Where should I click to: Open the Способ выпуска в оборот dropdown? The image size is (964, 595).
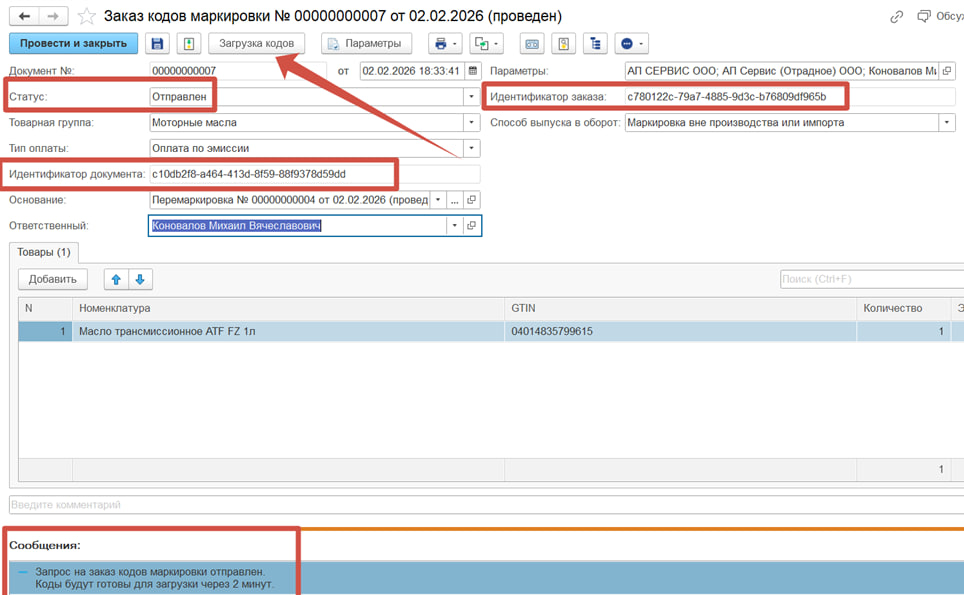946,123
